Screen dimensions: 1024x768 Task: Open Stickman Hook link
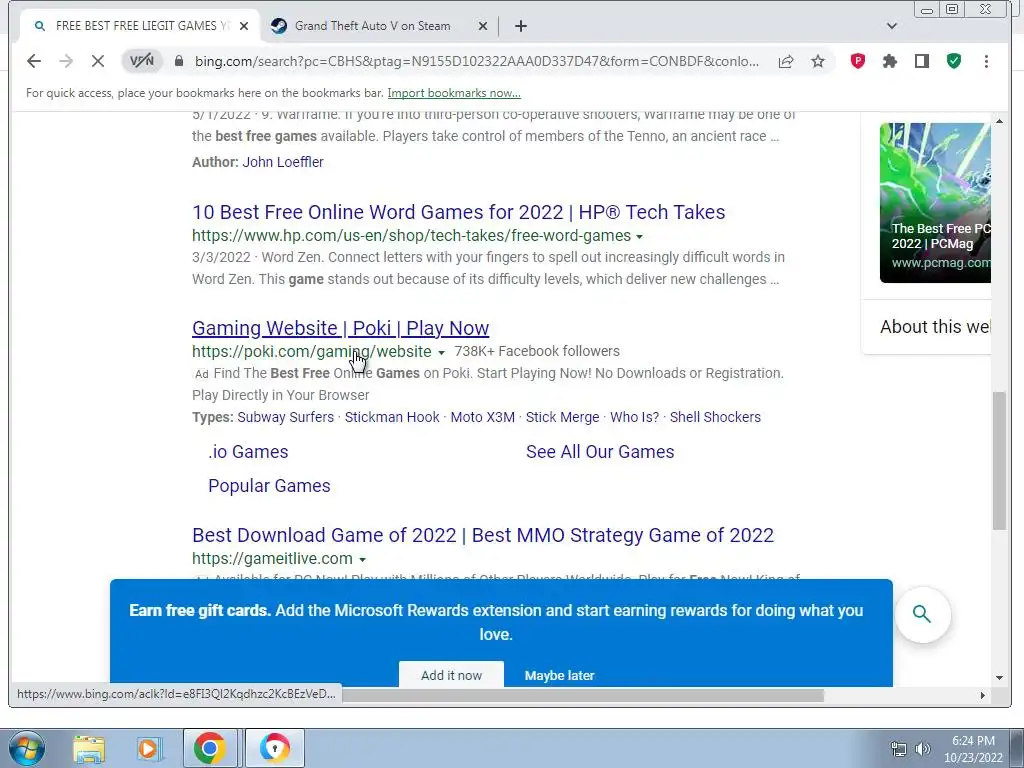click(x=392, y=417)
